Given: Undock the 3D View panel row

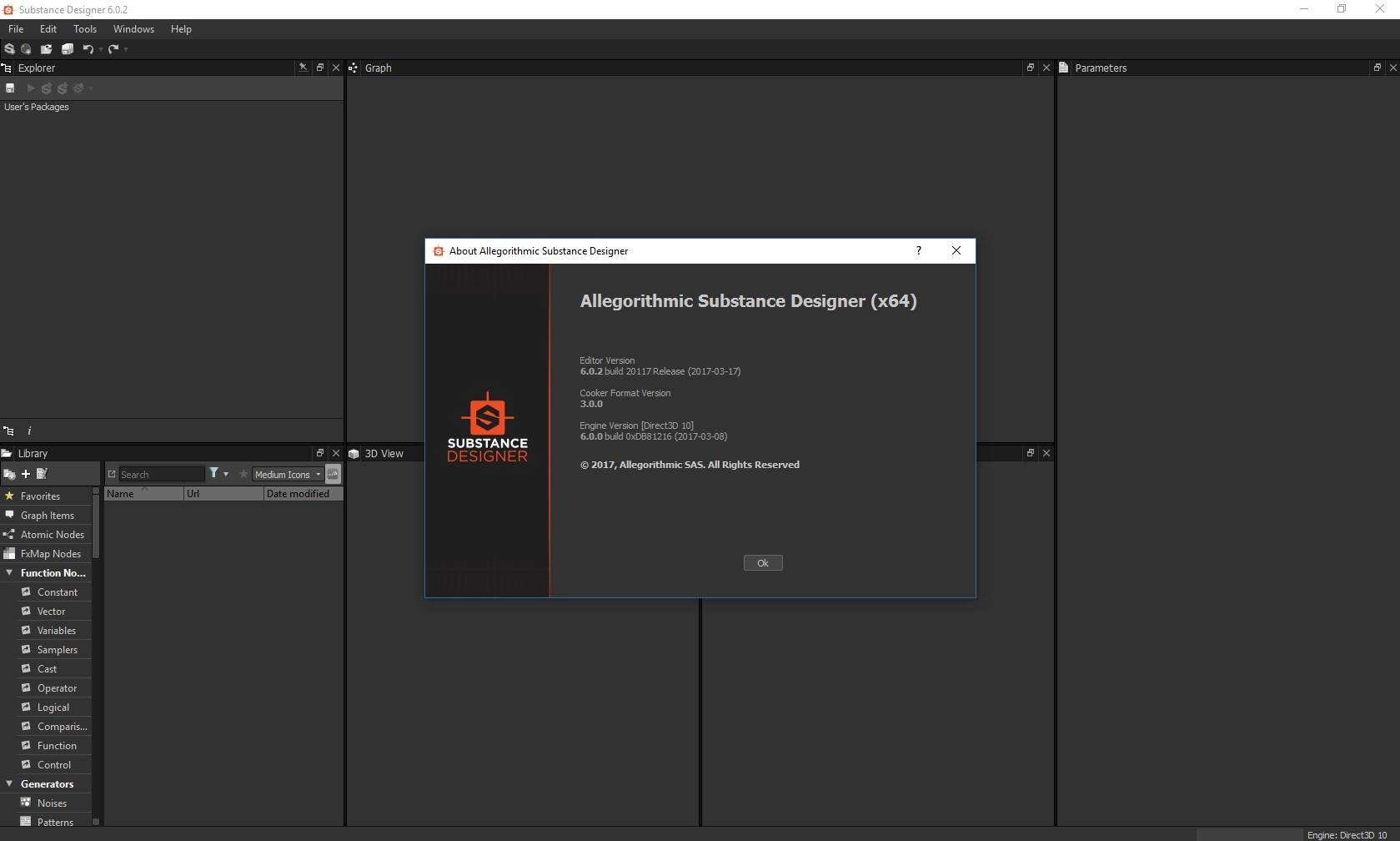Looking at the screenshot, I should (x=1030, y=453).
